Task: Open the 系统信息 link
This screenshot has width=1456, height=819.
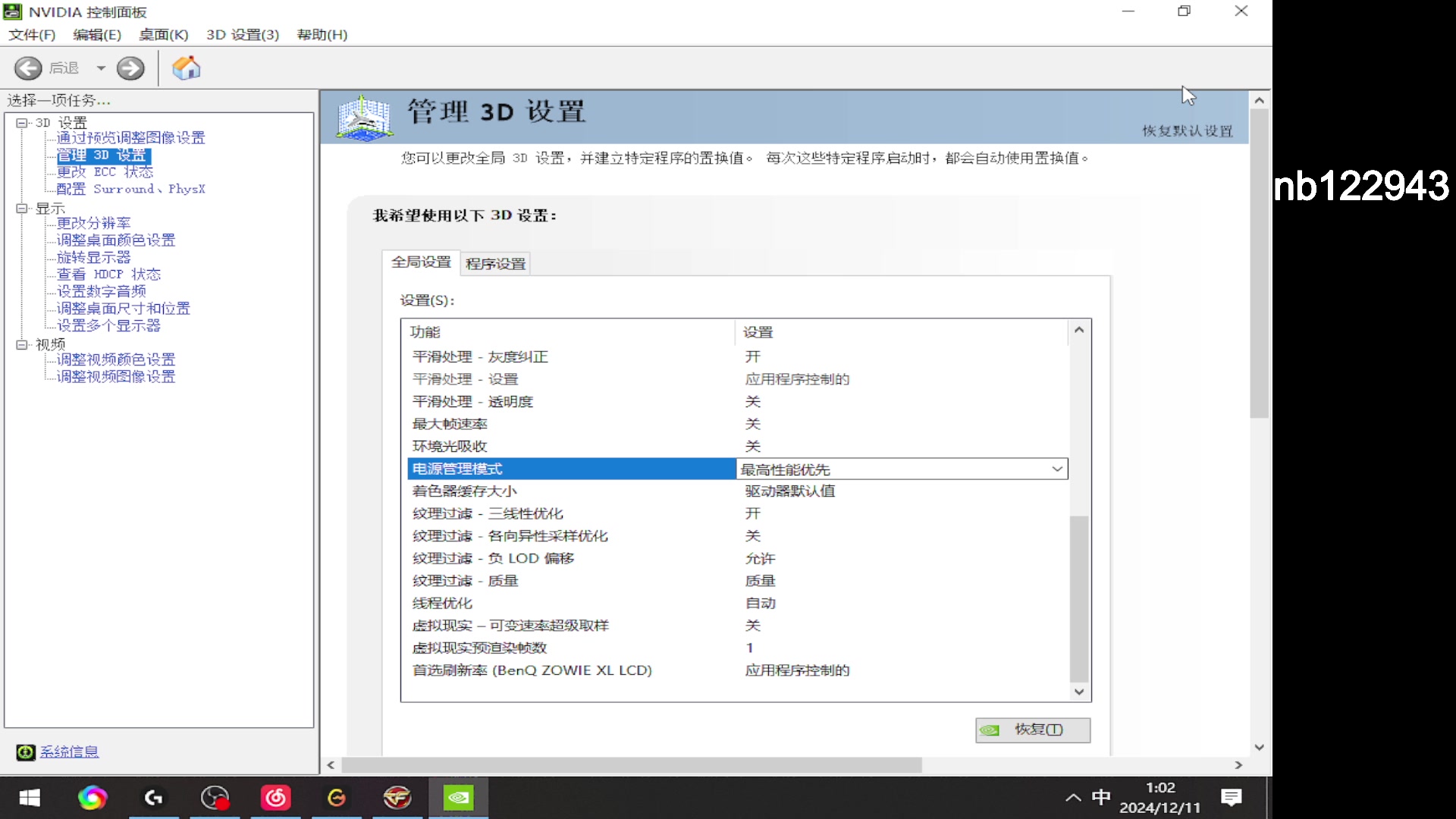Action: (69, 752)
